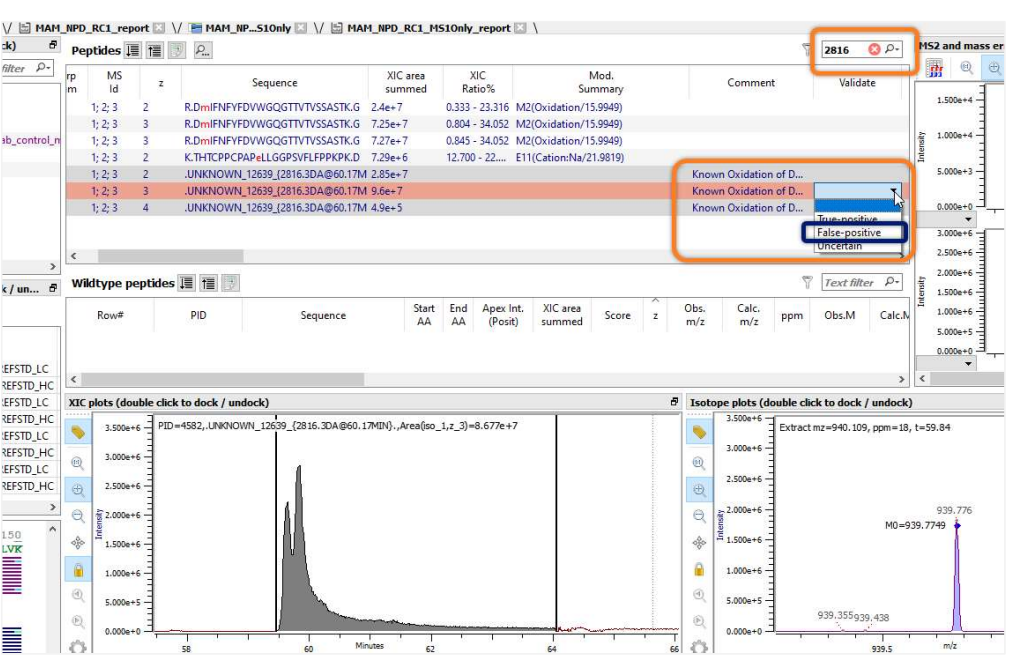
Task: Open XIC plot settings gear
Action: point(78,646)
